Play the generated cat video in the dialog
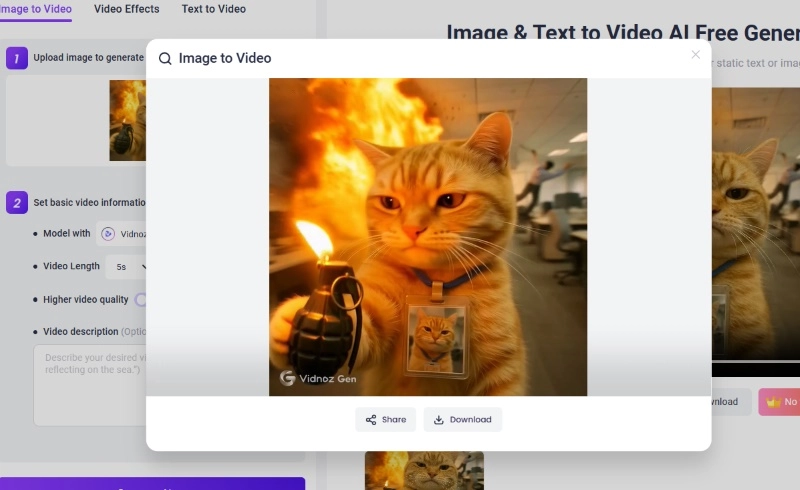The image size is (800, 490). [x=428, y=237]
